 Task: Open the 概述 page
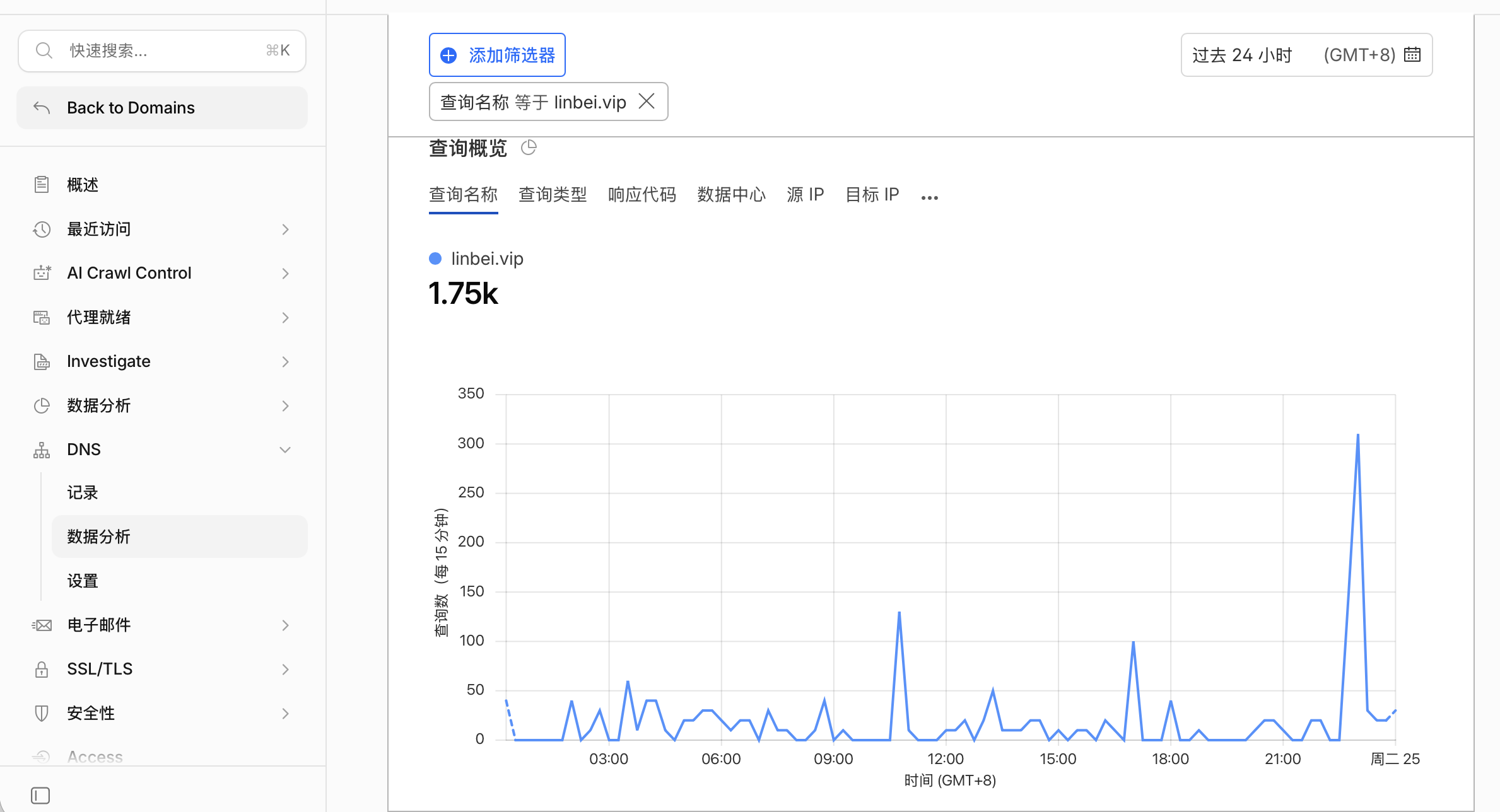pos(162,185)
